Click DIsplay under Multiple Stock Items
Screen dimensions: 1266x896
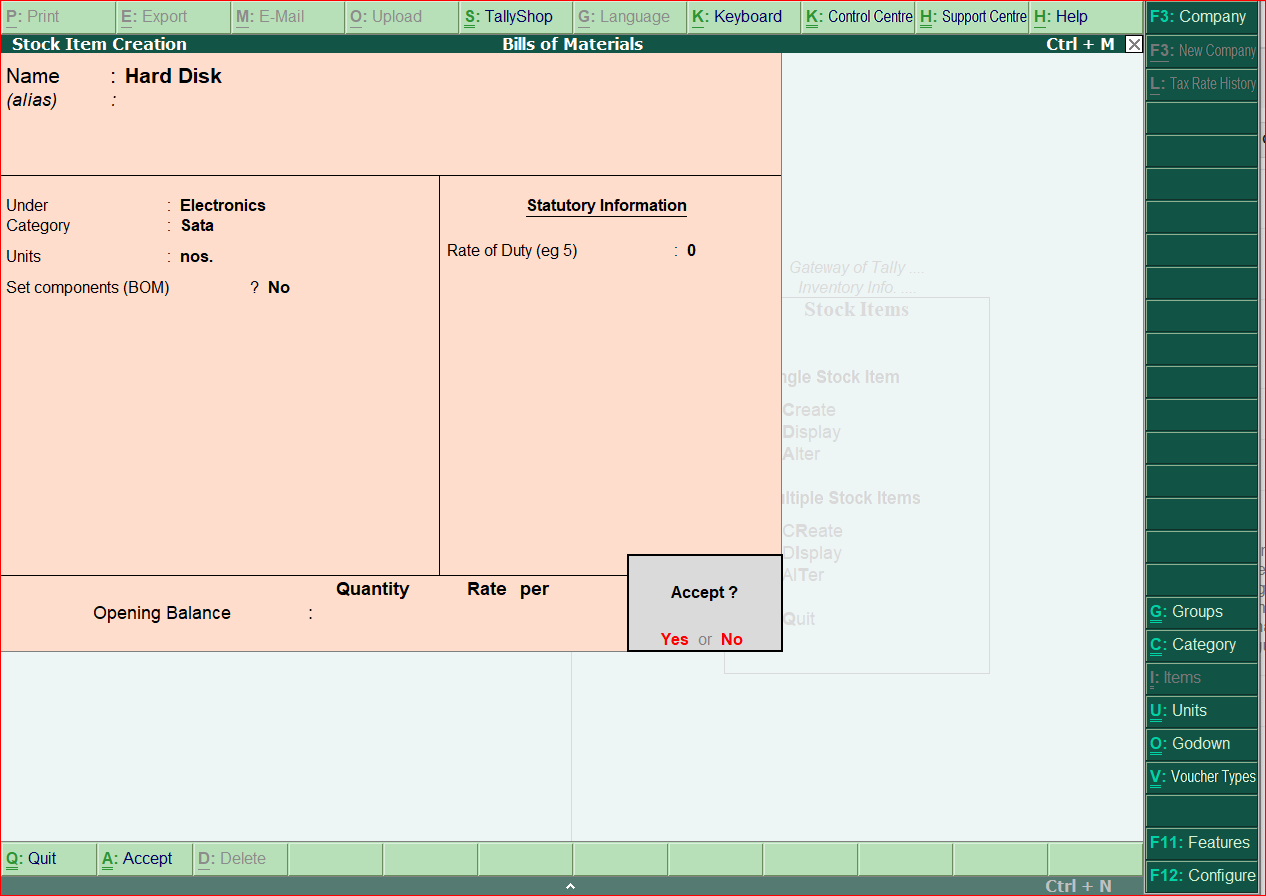click(812, 553)
